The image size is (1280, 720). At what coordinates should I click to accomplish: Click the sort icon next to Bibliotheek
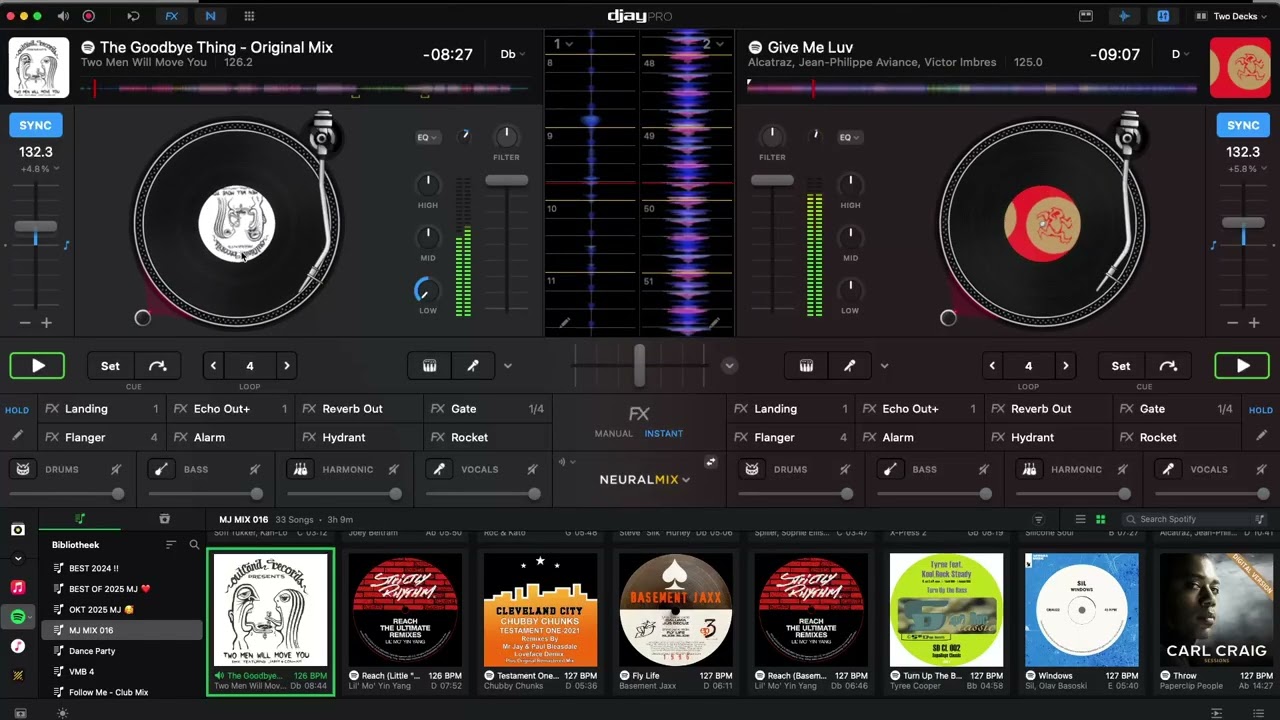pyautogui.click(x=171, y=545)
